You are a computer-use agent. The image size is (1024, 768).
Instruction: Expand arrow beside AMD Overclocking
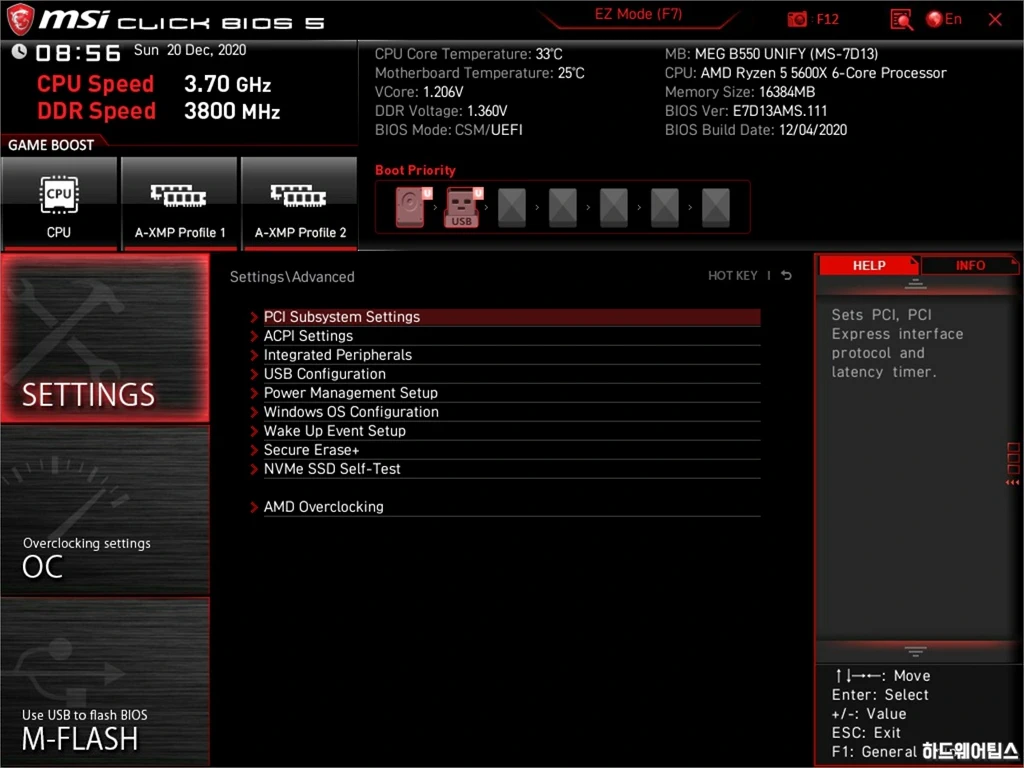coord(254,507)
